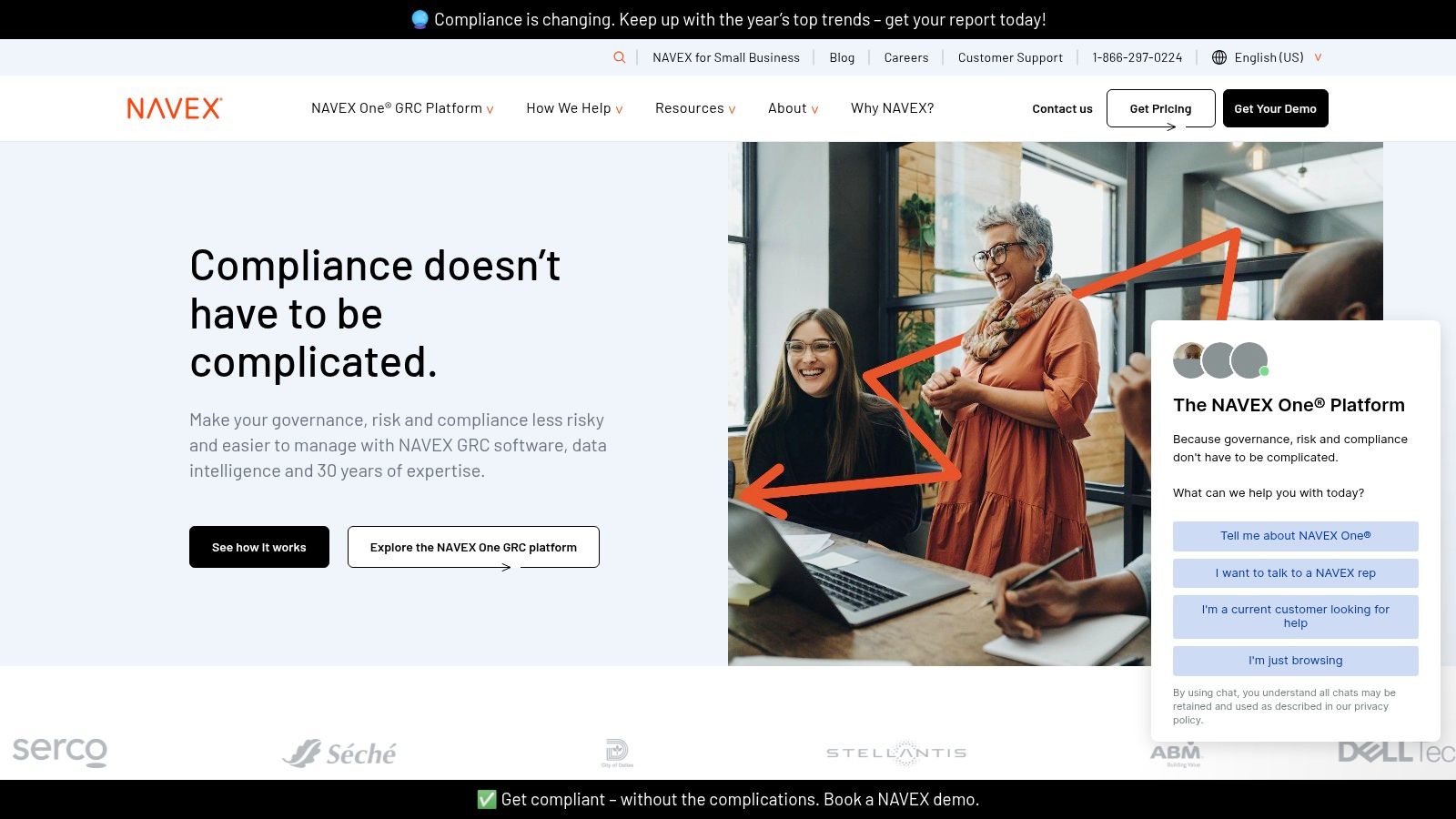The width and height of the screenshot is (1456, 819).
Task: Expand the About menu
Action: 794,108
